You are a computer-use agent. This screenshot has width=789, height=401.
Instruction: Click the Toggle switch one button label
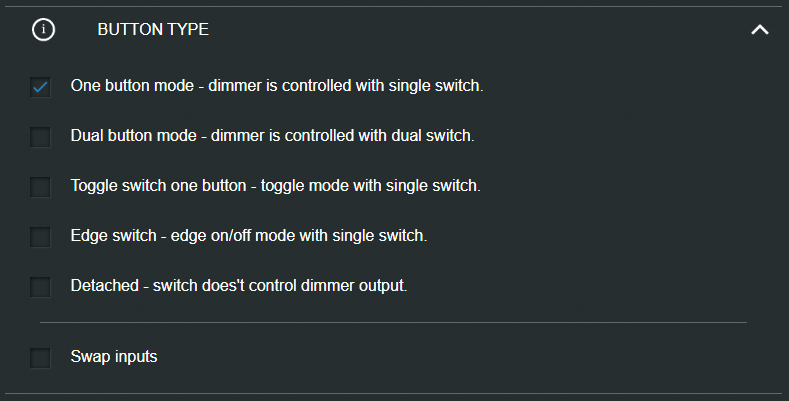click(x=275, y=186)
